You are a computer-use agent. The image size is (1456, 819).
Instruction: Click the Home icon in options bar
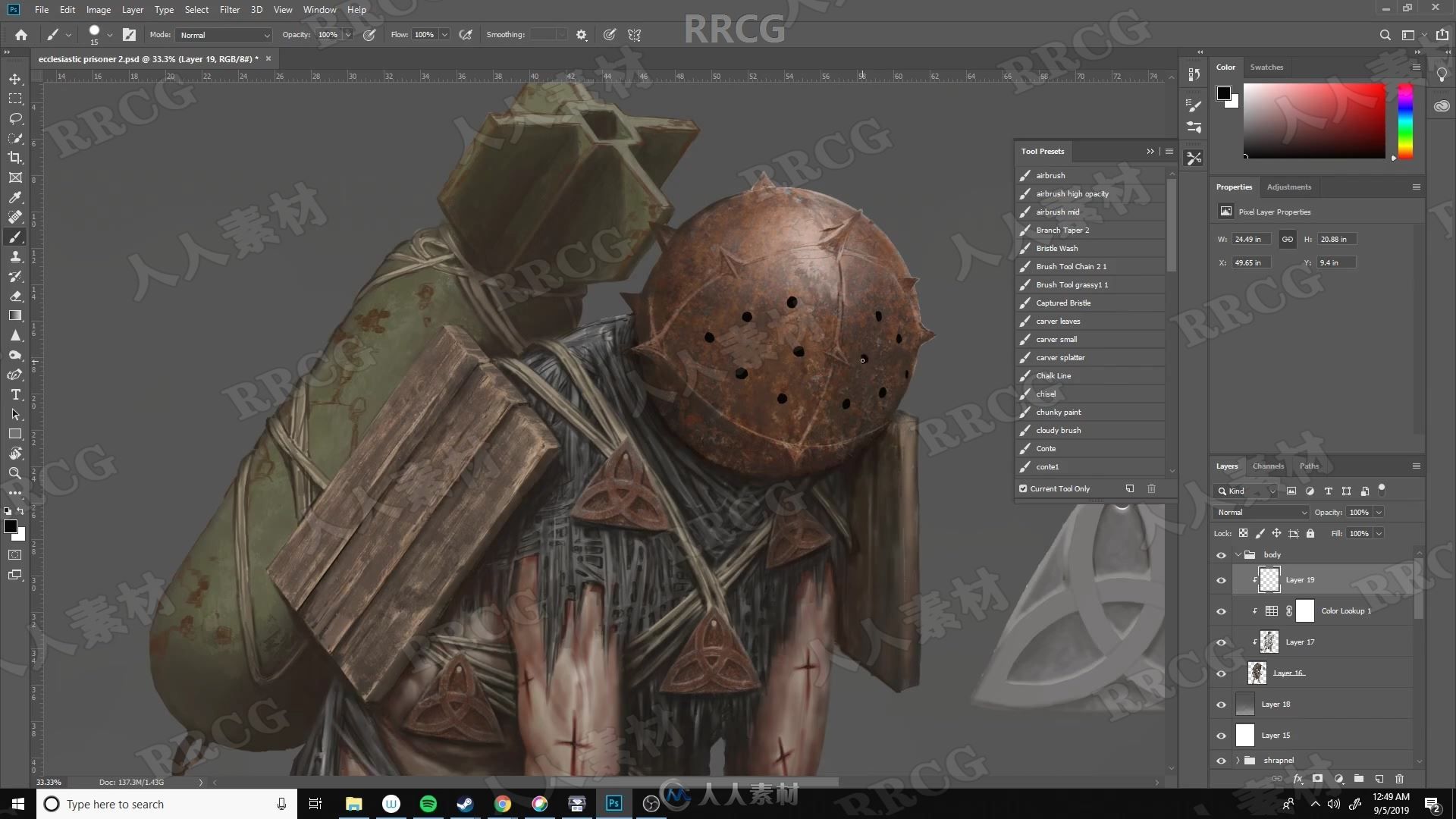pos(21,35)
